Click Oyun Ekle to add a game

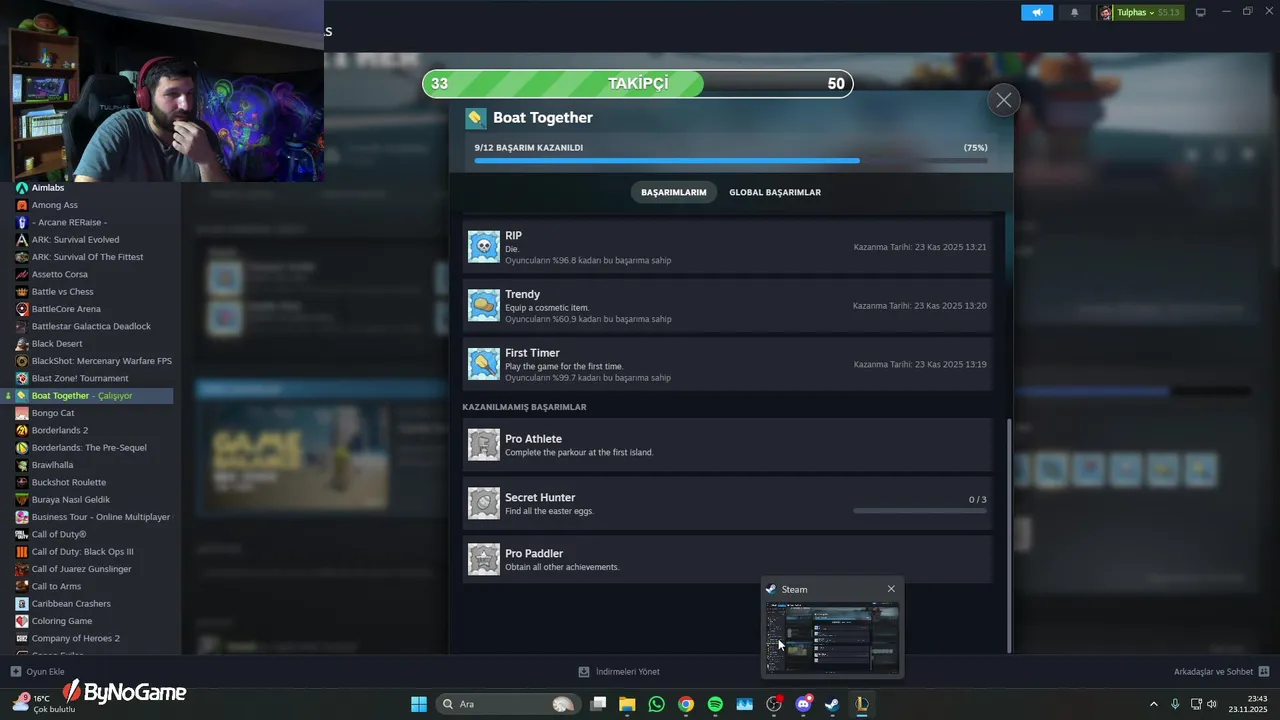tap(37, 672)
